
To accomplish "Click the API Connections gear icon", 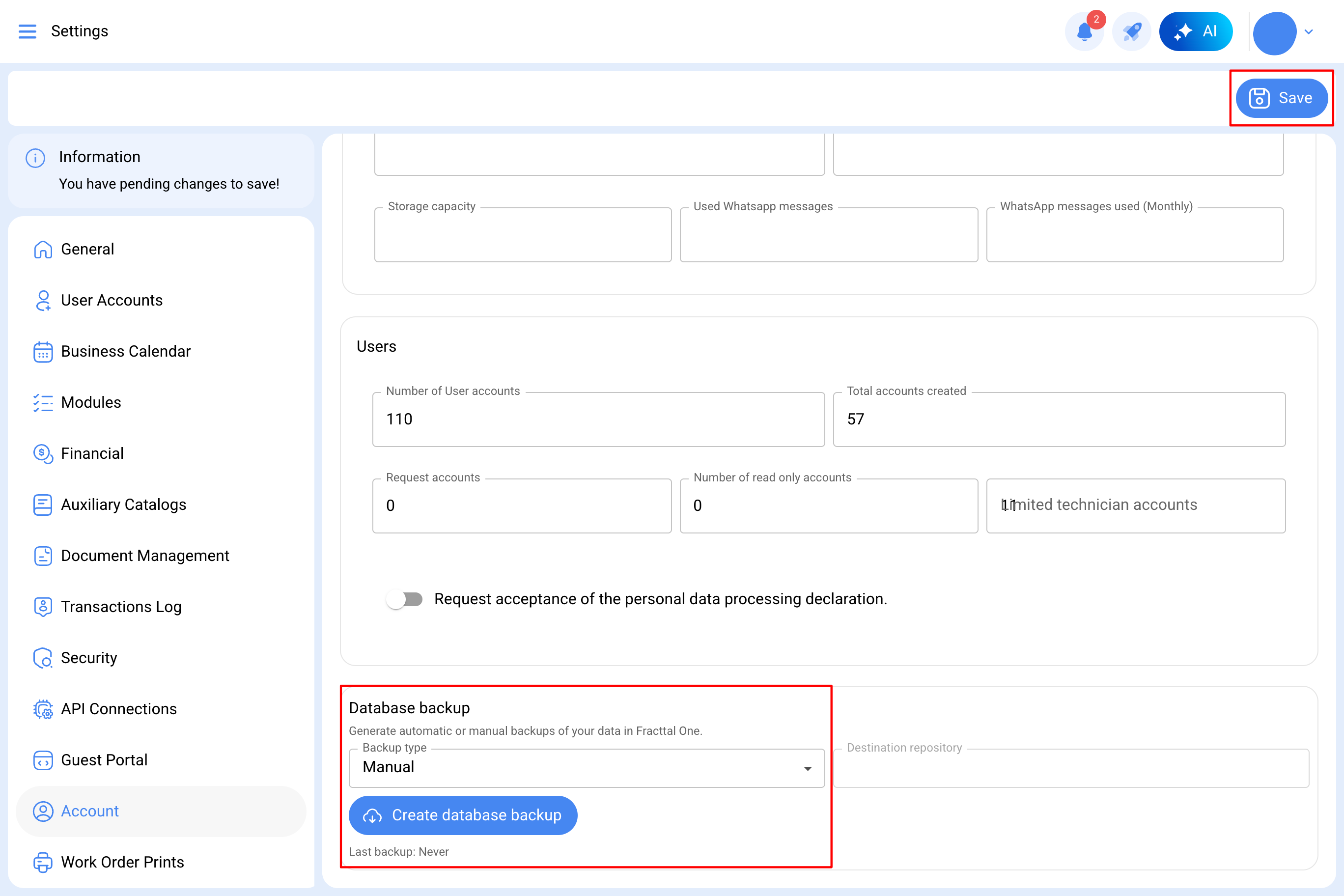I will pos(43,709).
